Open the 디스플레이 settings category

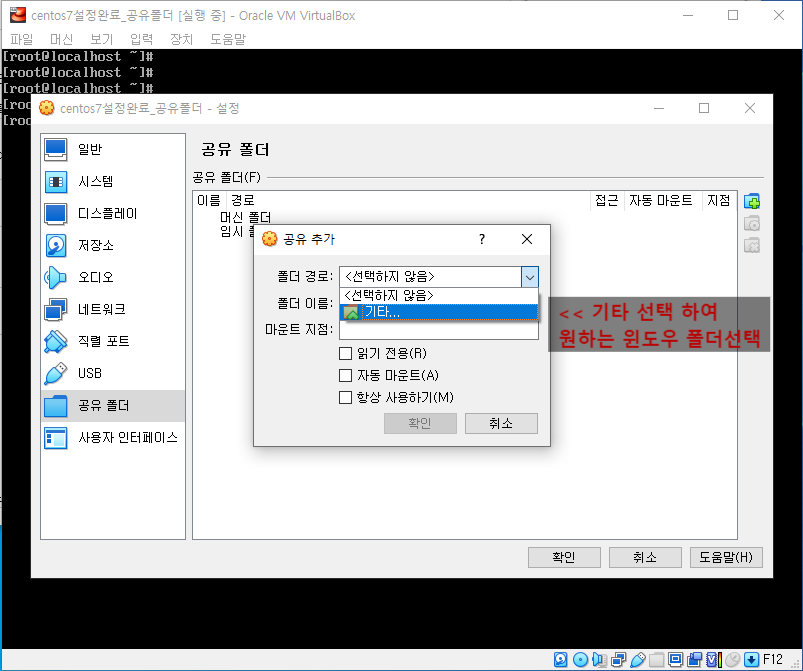(x=113, y=214)
